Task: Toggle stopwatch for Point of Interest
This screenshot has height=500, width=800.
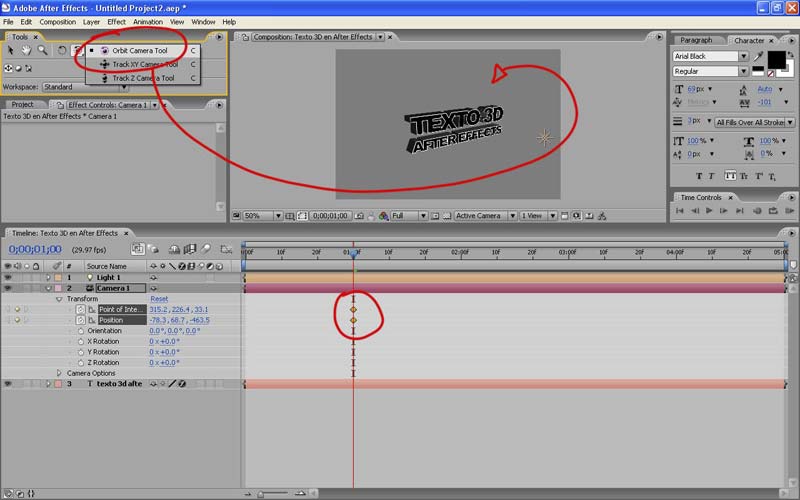Action: pyautogui.click(x=81, y=310)
